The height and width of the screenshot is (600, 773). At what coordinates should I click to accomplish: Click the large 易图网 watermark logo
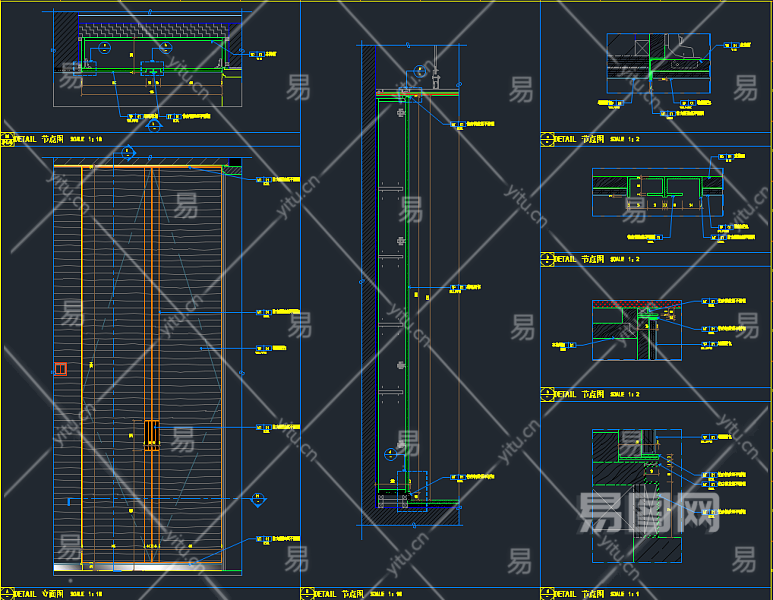(x=649, y=511)
